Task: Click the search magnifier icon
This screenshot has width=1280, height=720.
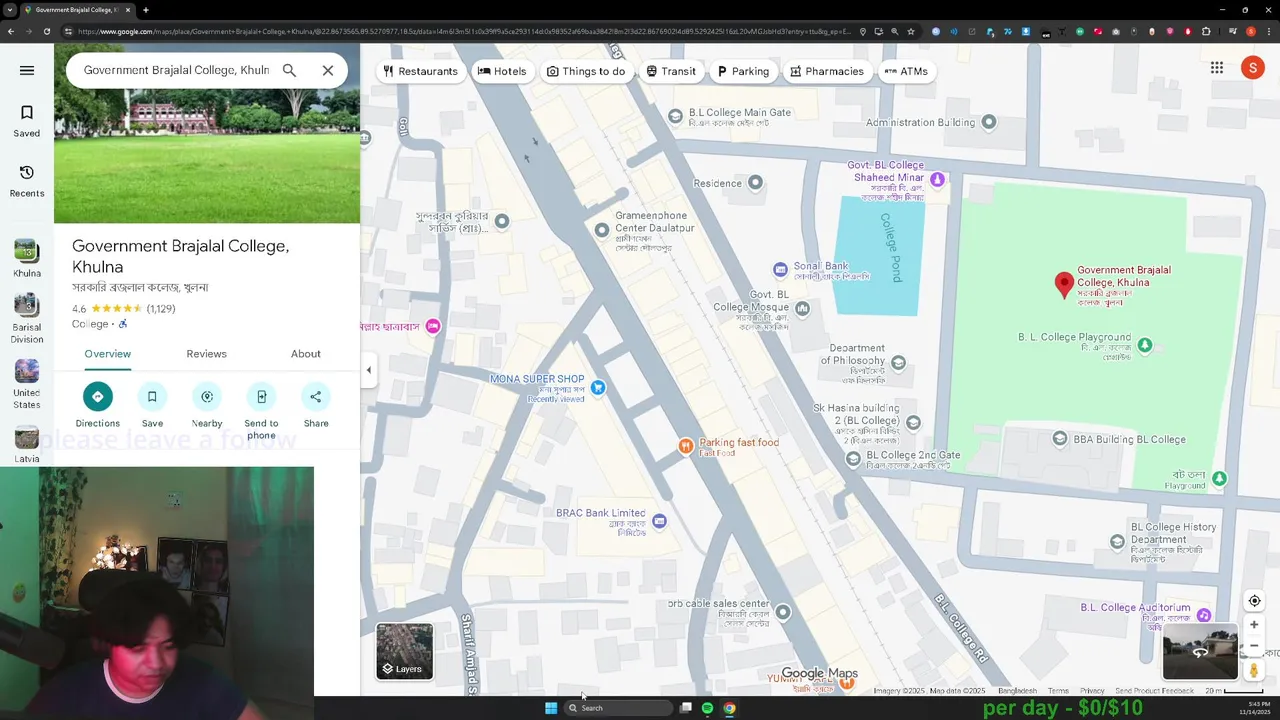Action: point(289,70)
